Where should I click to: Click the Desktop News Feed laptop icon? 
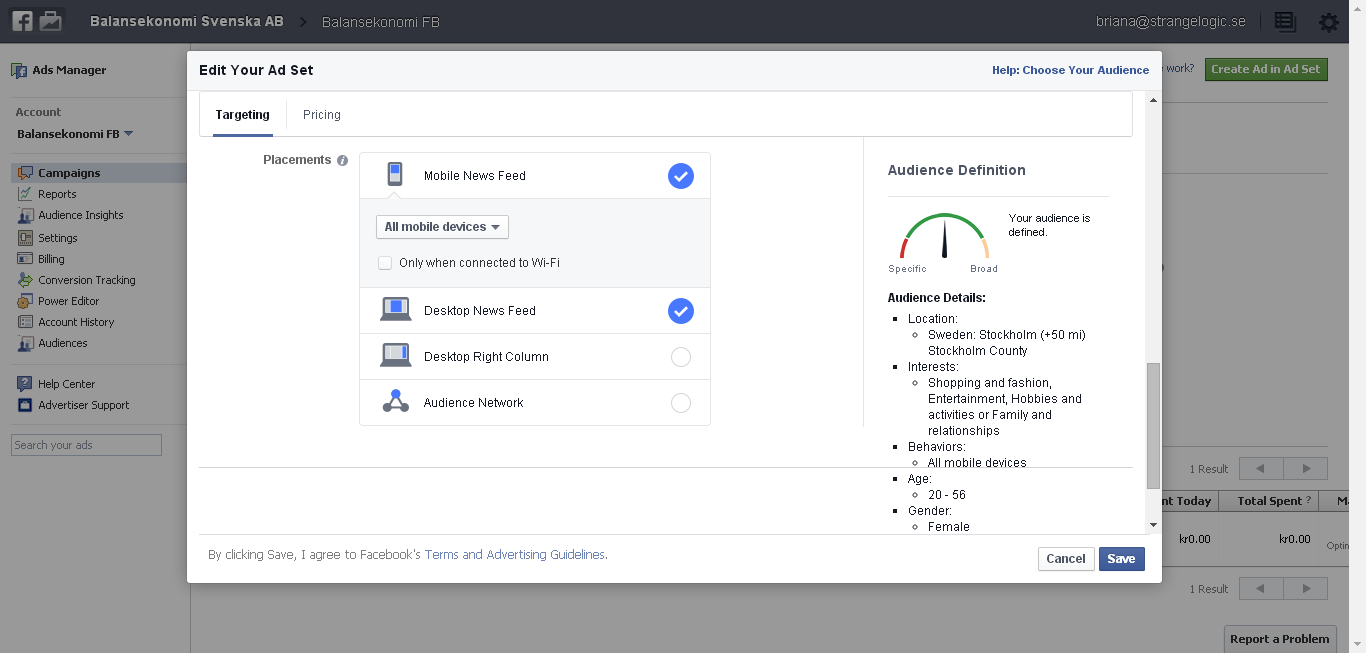point(396,310)
